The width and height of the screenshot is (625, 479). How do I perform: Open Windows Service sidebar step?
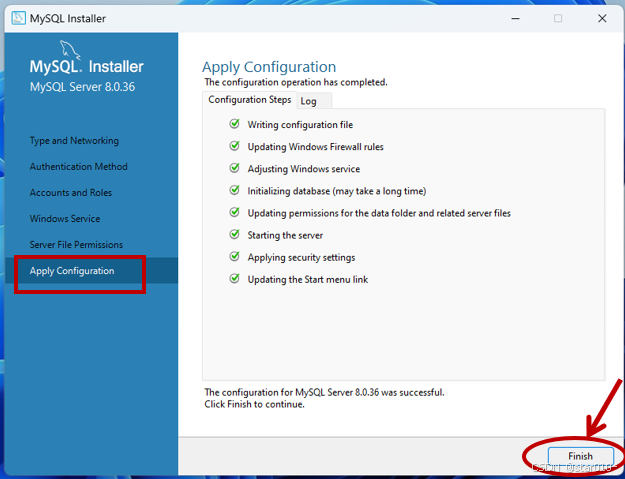click(65, 218)
